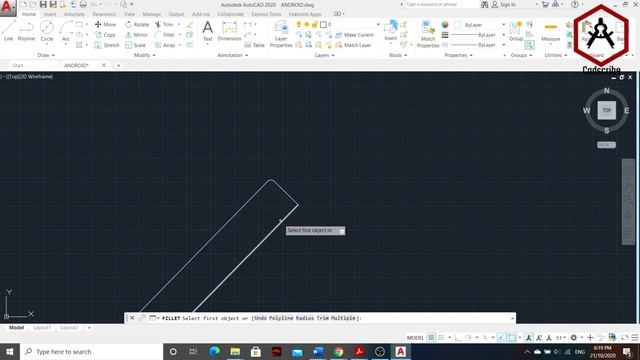
Task: Select the Polyline tool
Action: (x=26, y=31)
